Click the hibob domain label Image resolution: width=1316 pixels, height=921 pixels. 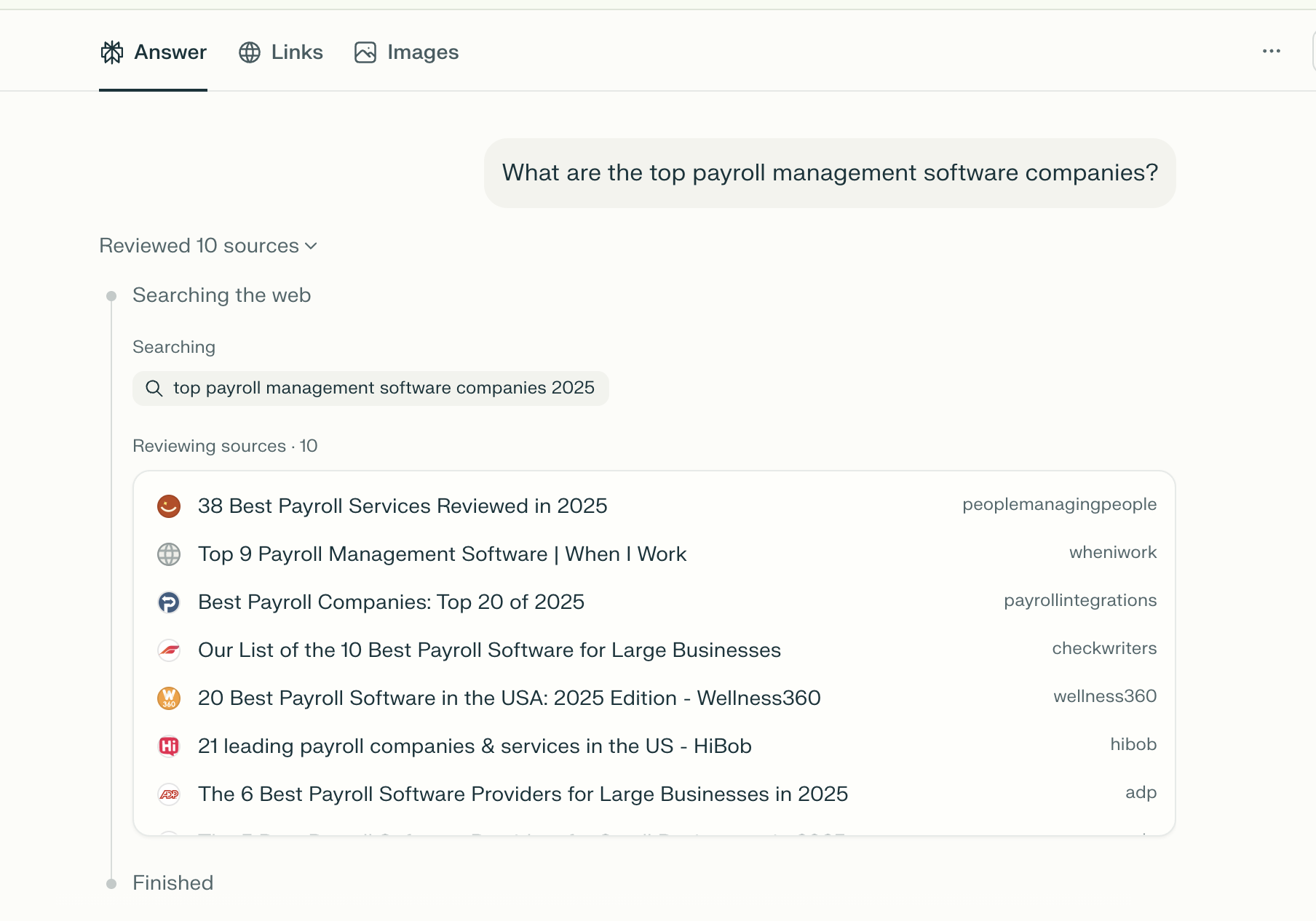[1133, 744]
